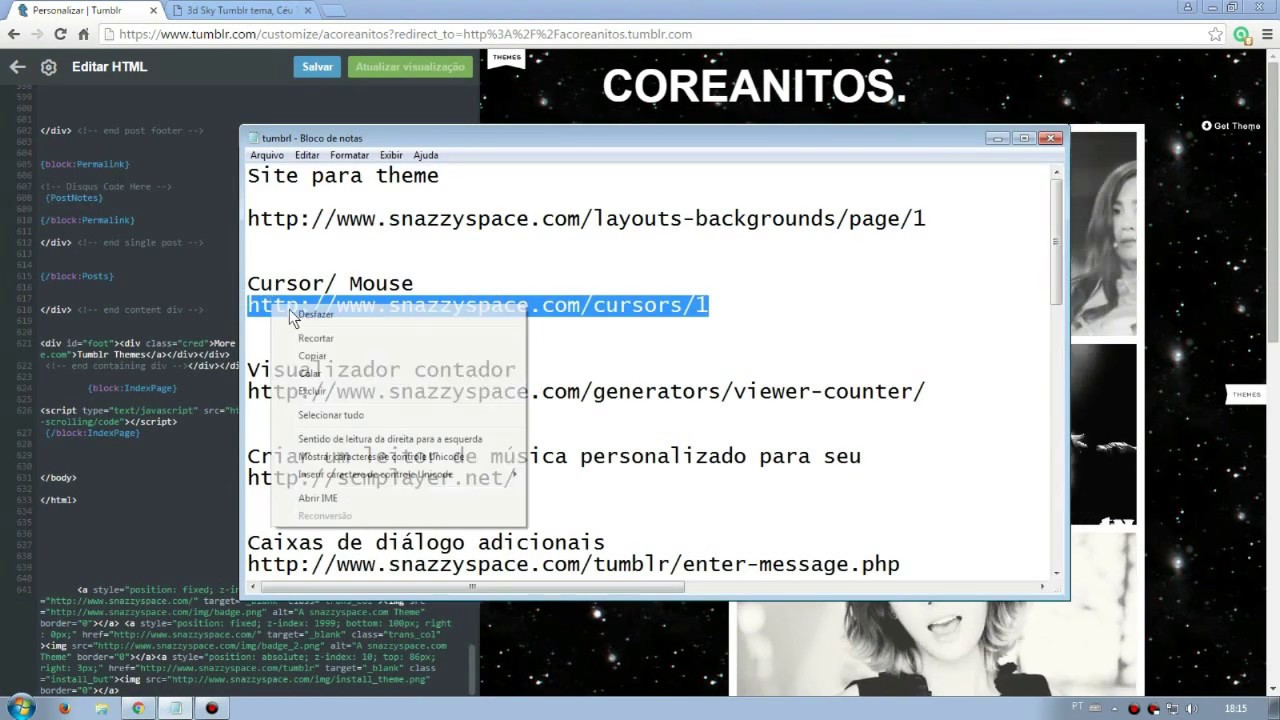Image resolution: width=1280 pixels, height=720 pixels.
Task: Click the Salvar button
Action: [317, 66]
